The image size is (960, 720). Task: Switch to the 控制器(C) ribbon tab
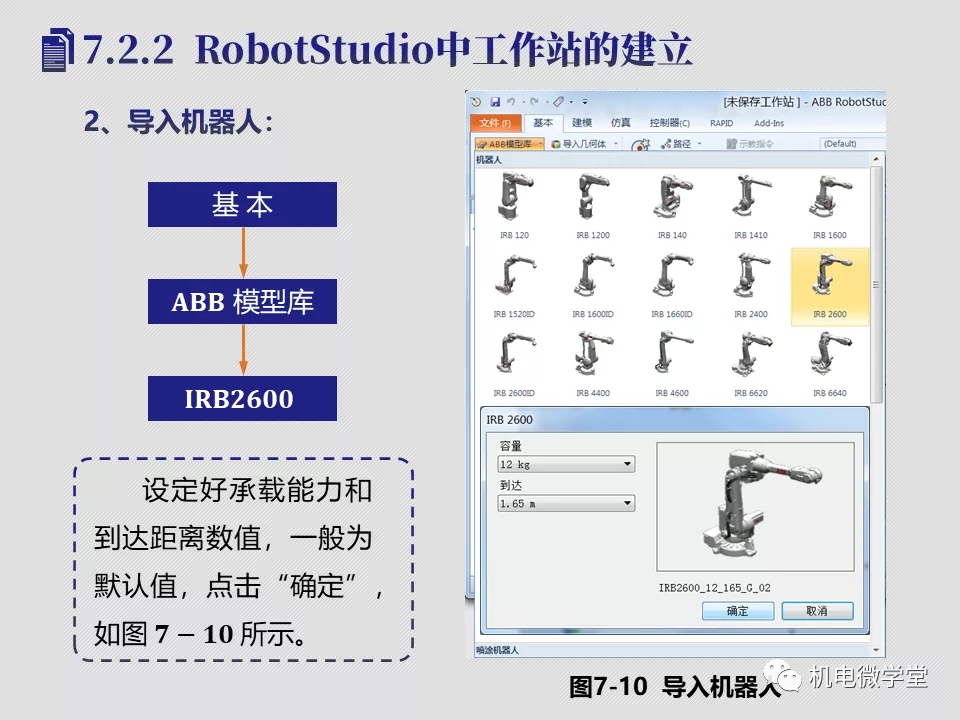[x=669, y=123]
